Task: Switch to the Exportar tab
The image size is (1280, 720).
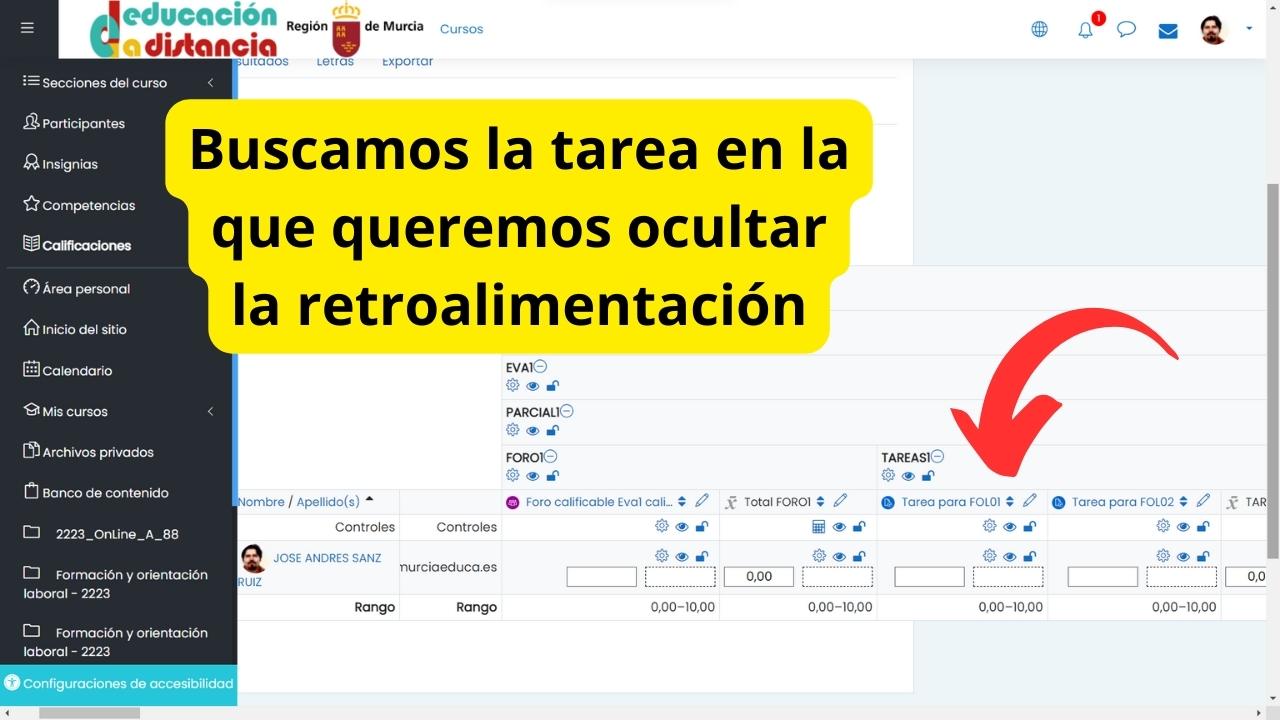Action: [x=407, y=62]
